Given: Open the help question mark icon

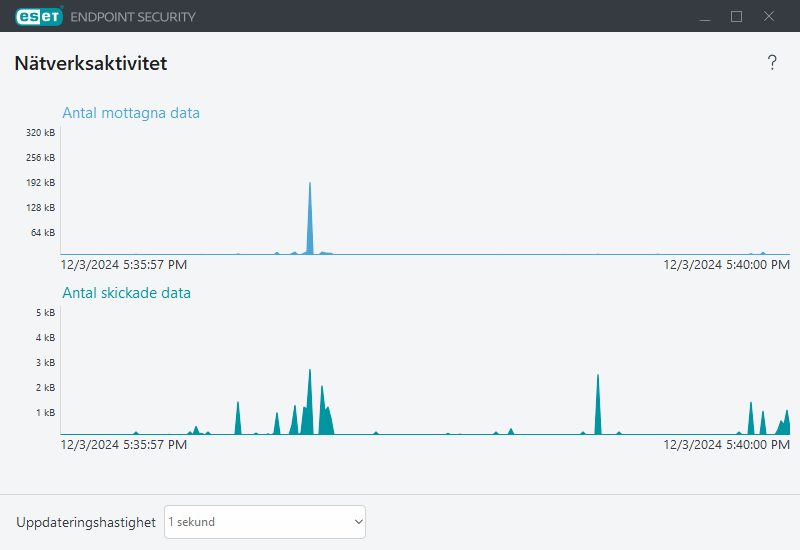Looking at the screenshot, I should point(772,63).
